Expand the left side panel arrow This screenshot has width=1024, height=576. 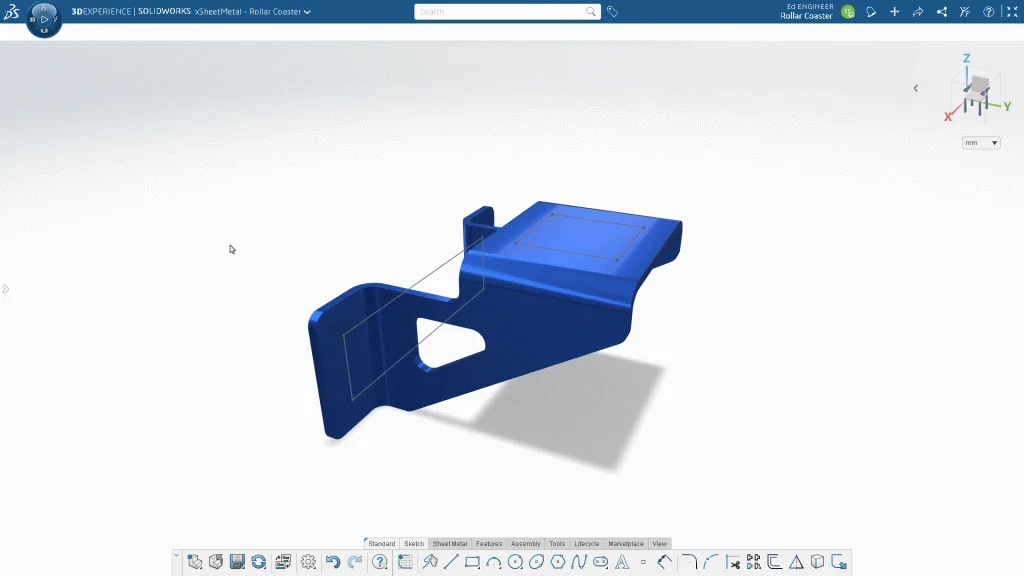[5, 289]
